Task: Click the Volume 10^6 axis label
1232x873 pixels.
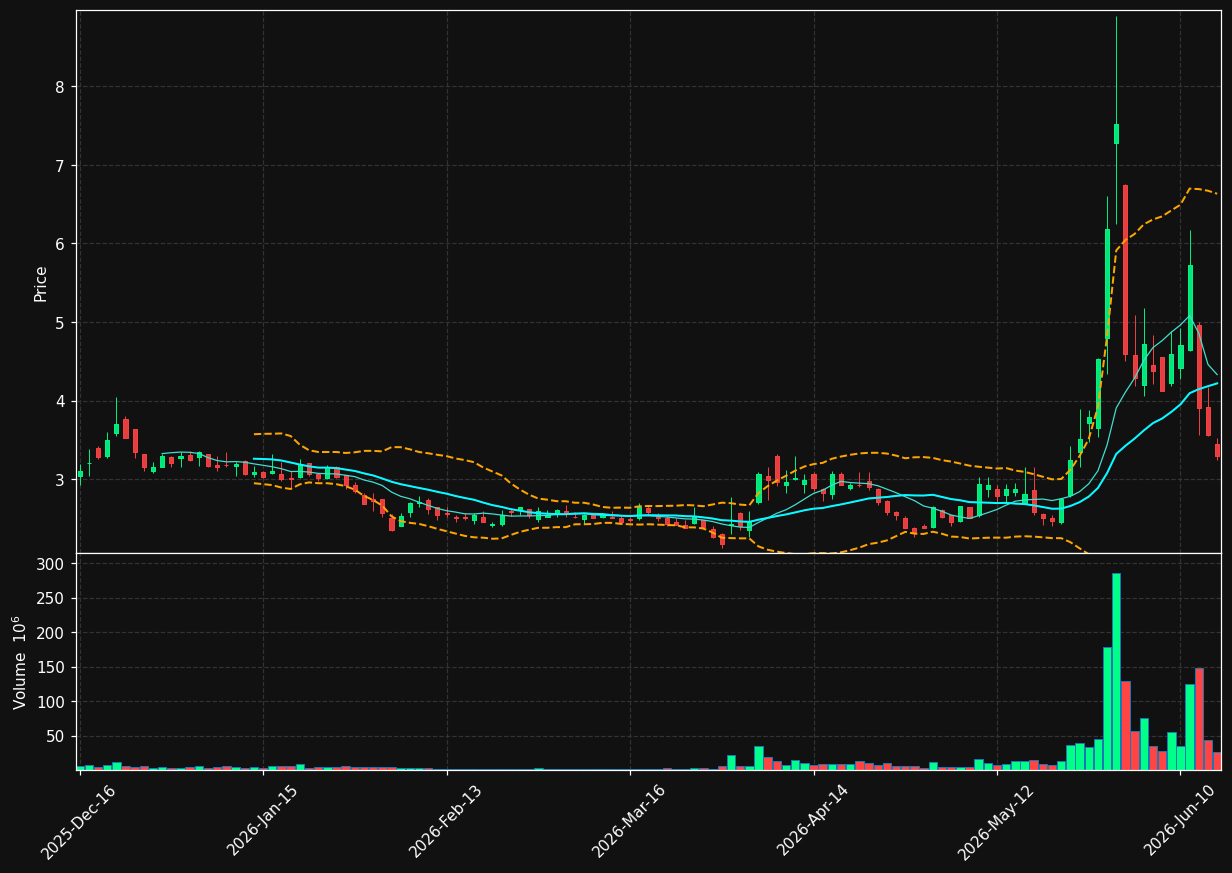Action: pyautogui.click(x=19, y=662)
